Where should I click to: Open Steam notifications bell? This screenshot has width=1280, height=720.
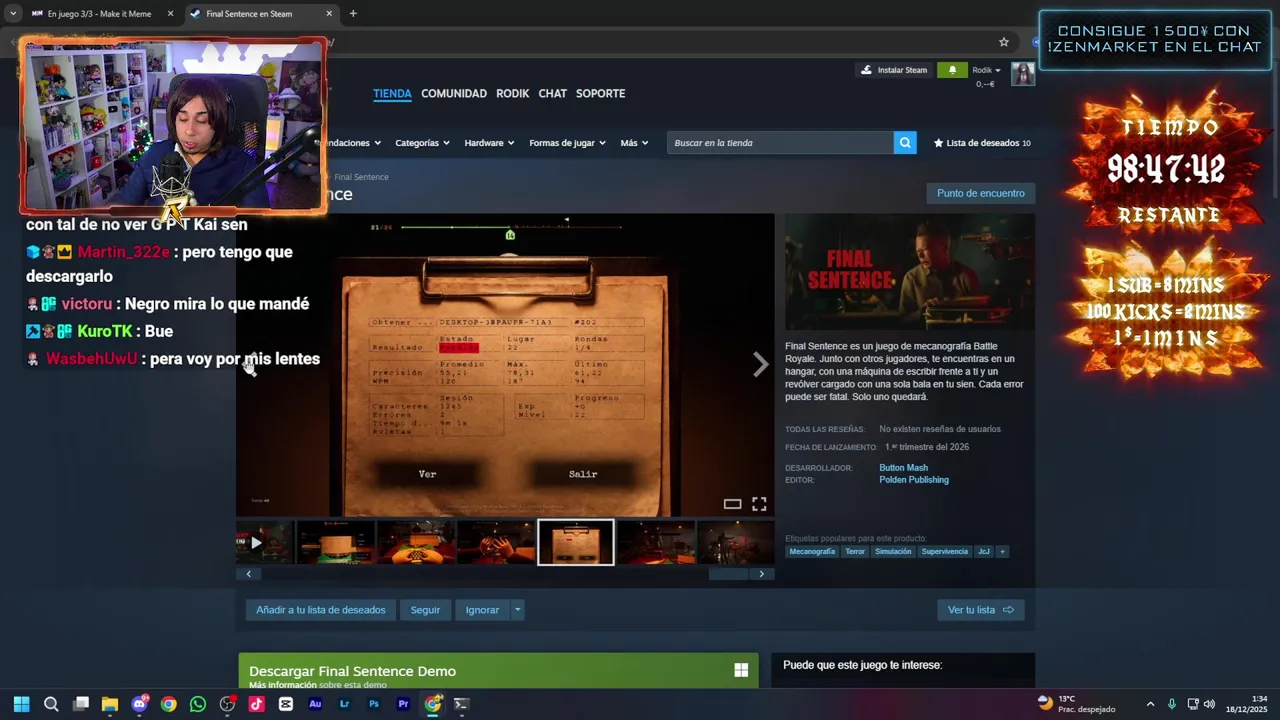click(952, 70)
